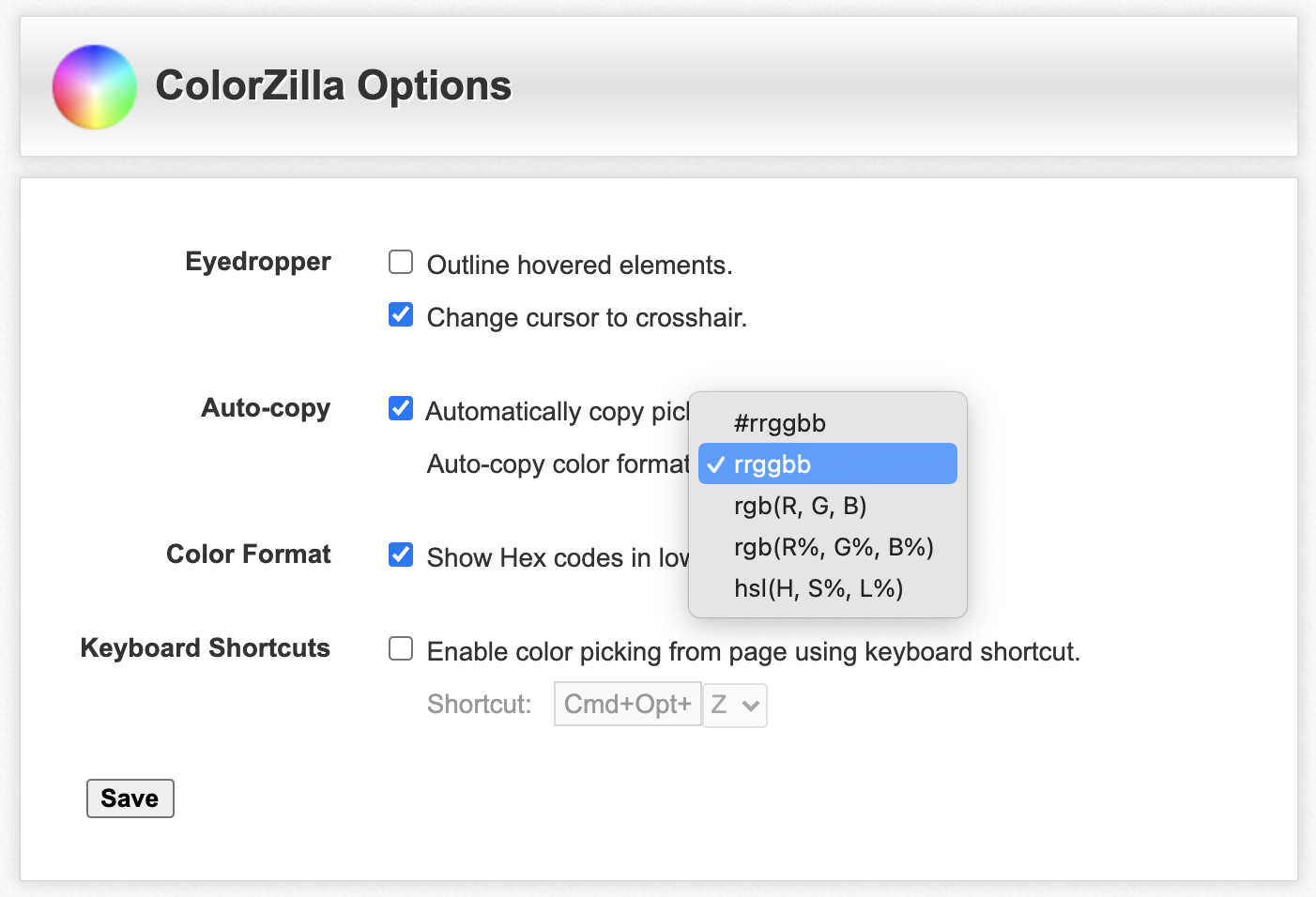1316x897 pixels.
Task: Toggle the Automatically copy picked color checkbox
Action: coord(401,408)
